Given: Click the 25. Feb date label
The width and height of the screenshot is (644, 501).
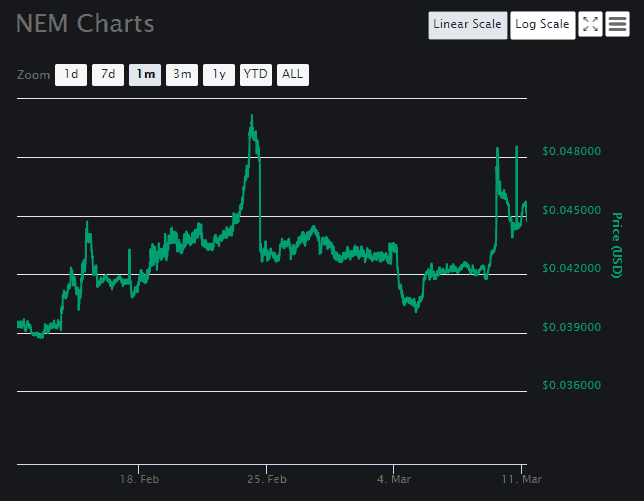Looking at the screenshot, I should [267, 479].
